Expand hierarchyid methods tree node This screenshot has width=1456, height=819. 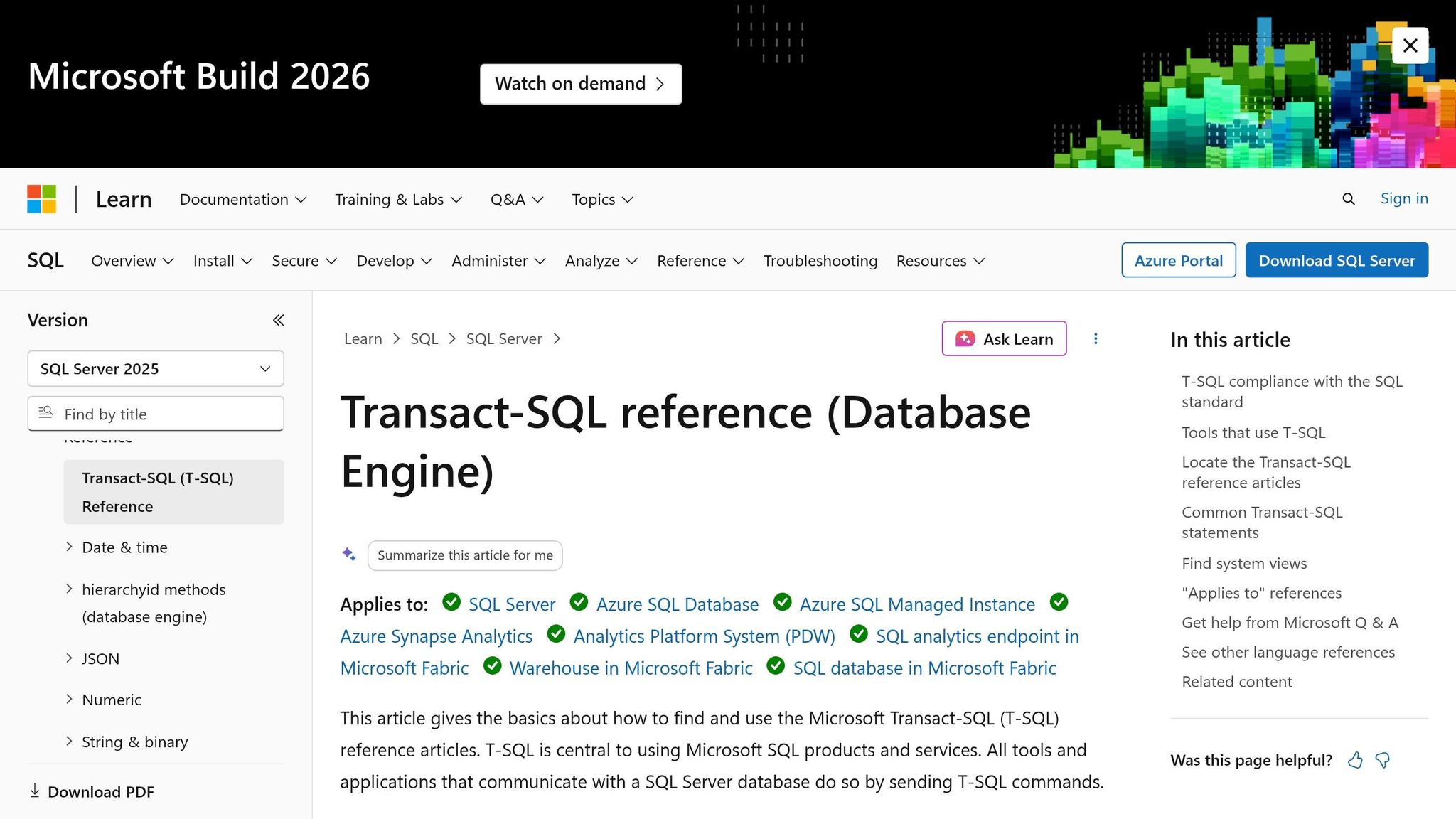[69, 589]
